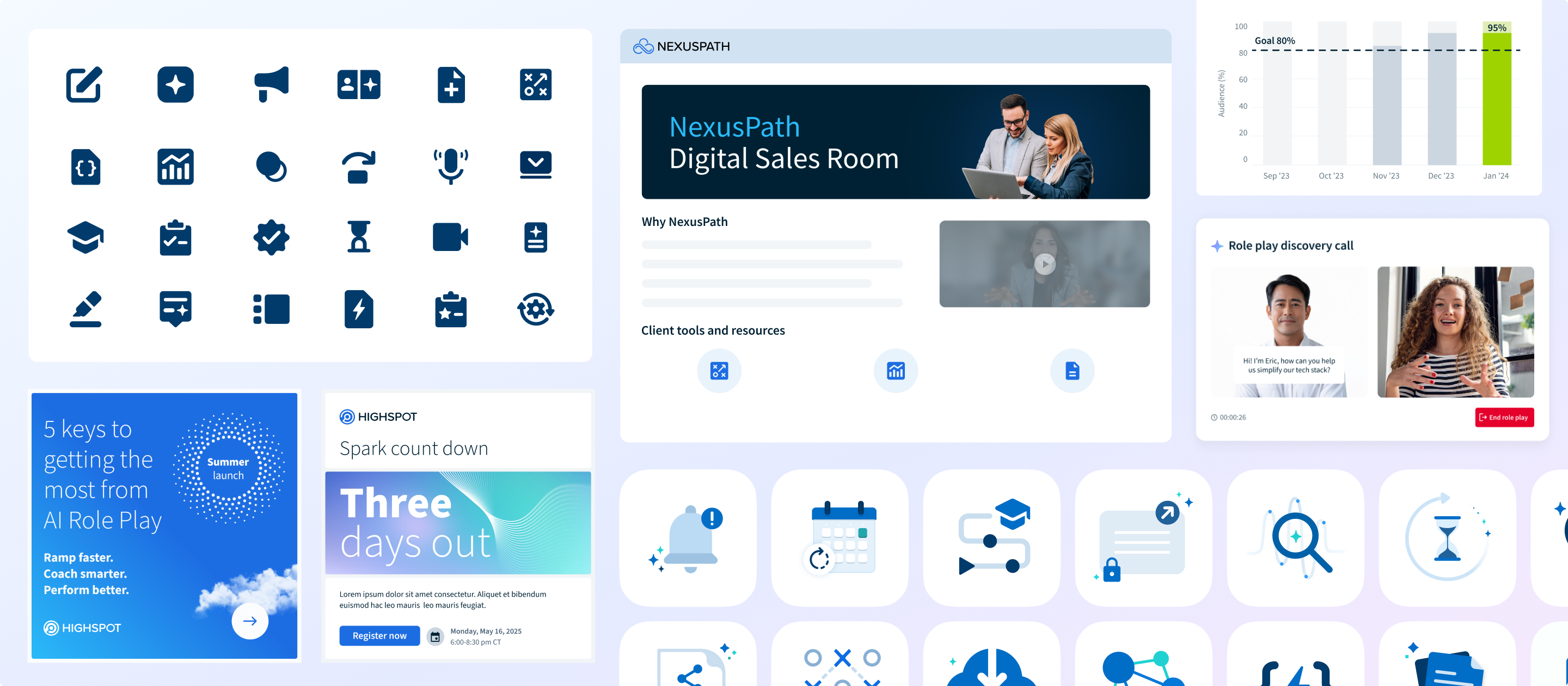Image resolution: width=1568 pixels, height=686 pixels.
Task: Click the megaphone announcement icon
Action: (271, 84)
